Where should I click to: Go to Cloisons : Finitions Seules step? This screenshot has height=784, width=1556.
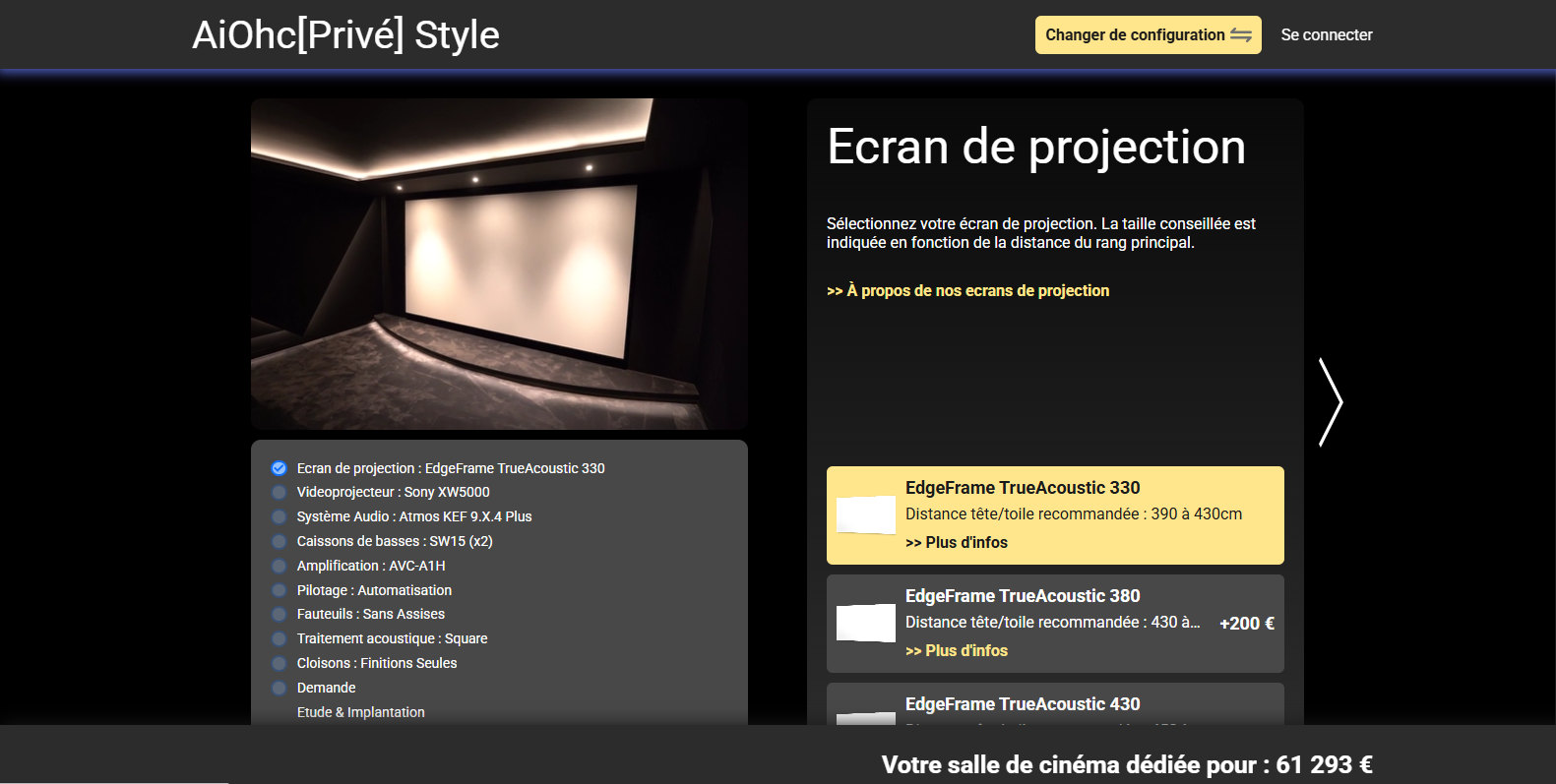tap(377, 664)
